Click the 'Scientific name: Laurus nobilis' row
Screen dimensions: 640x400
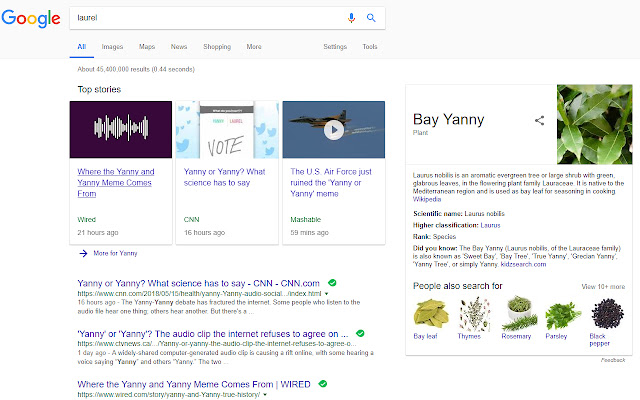(459, 213)
